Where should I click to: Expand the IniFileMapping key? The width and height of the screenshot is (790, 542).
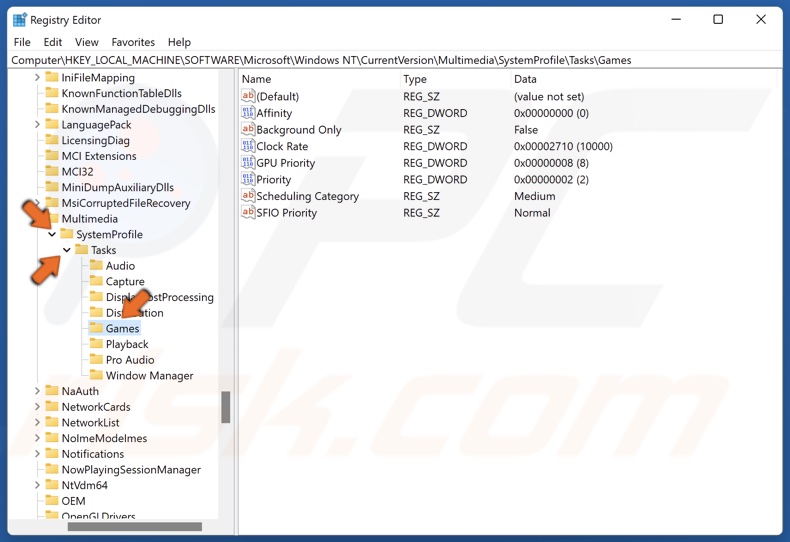pos(37,78)
